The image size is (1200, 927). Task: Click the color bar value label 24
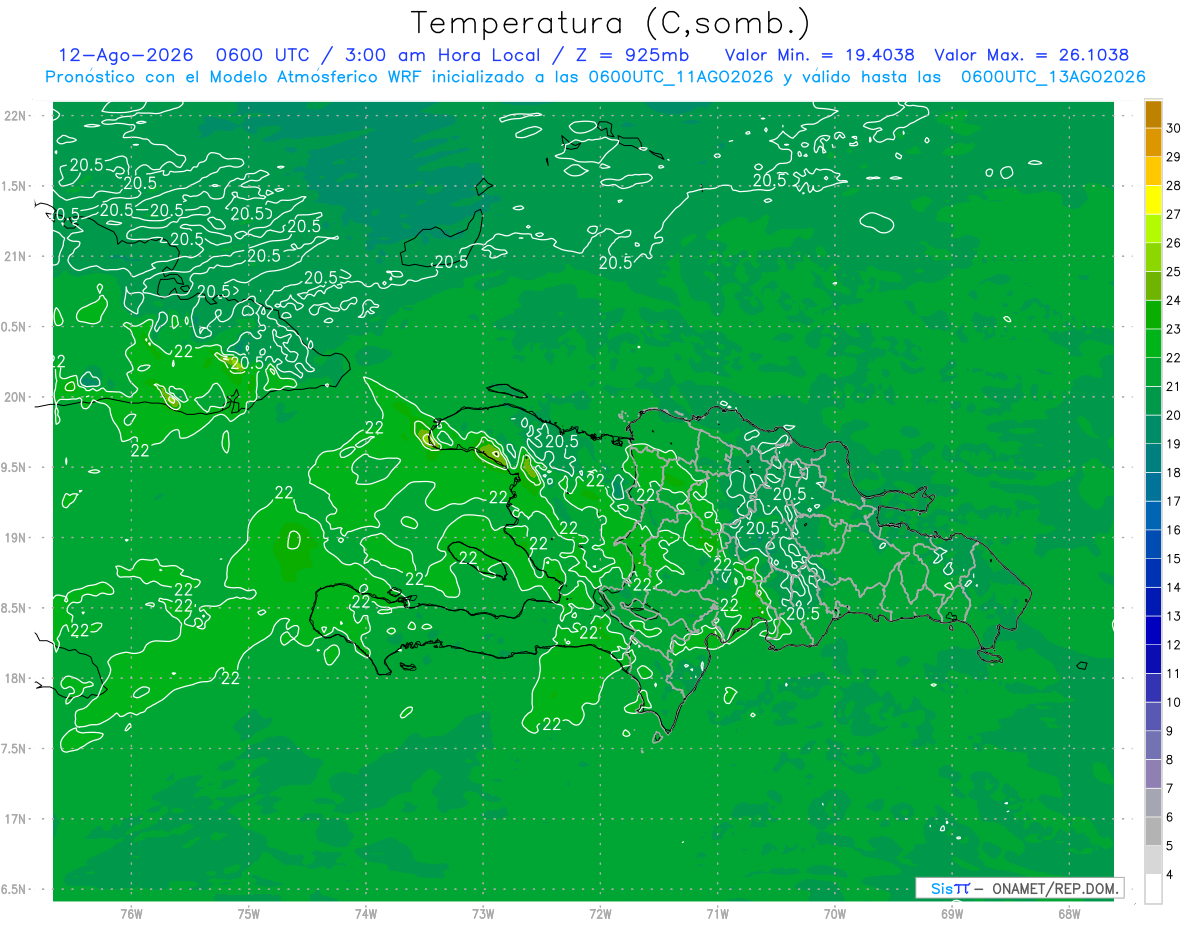(x=1174, y=301)
